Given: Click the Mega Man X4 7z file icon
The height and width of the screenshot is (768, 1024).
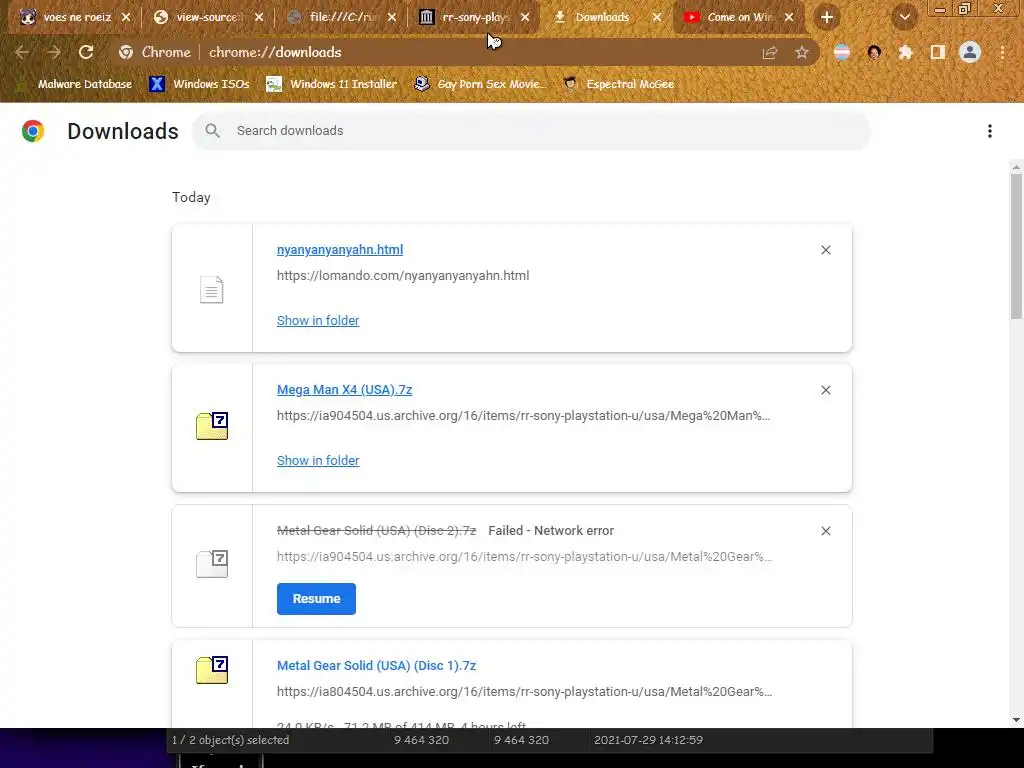Looking at the screenshot, I should [212, 426].
